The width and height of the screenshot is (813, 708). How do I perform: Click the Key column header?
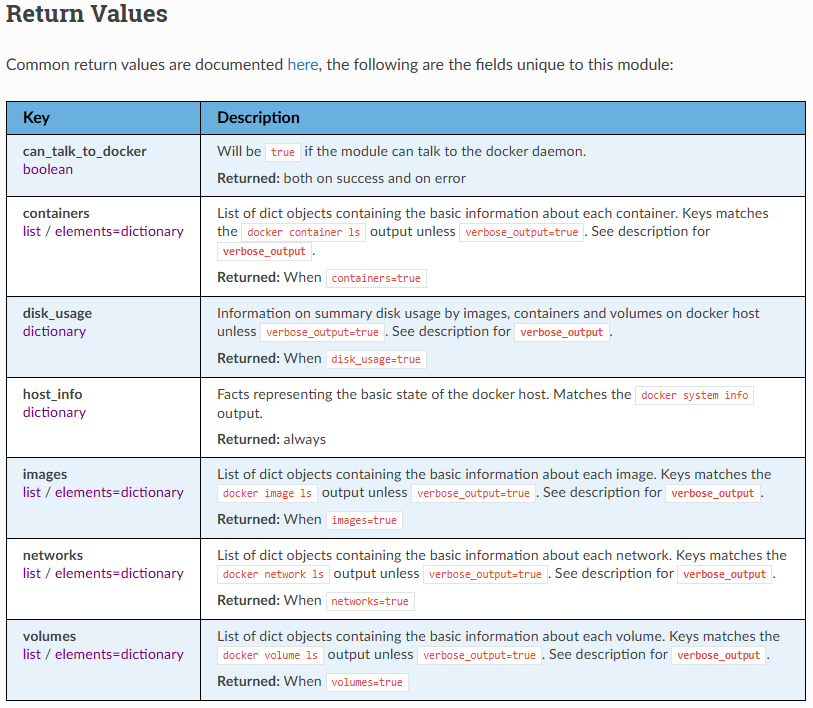coord(36,118)
